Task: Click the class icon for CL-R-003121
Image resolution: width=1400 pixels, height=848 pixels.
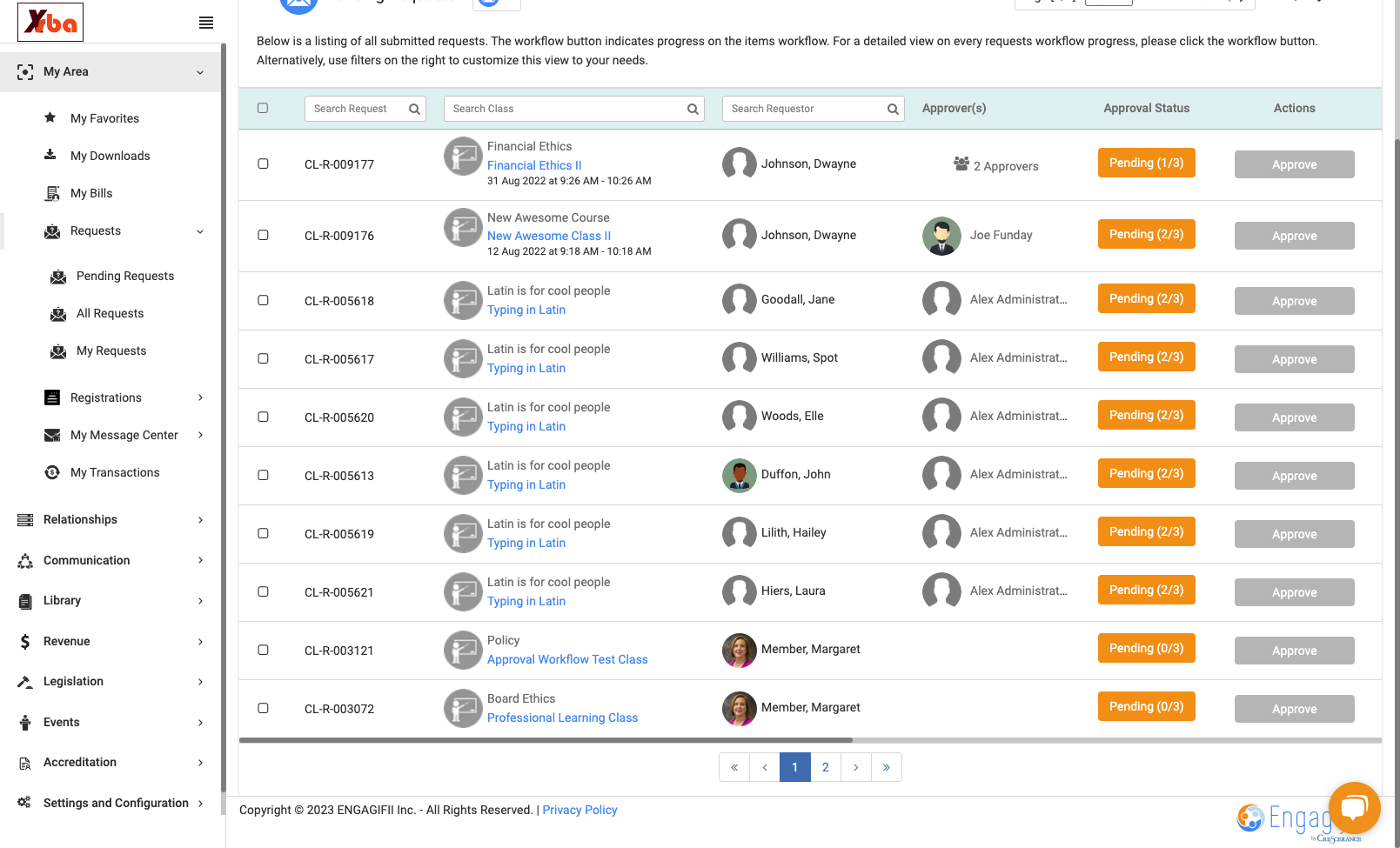Action: click(463, 650)
